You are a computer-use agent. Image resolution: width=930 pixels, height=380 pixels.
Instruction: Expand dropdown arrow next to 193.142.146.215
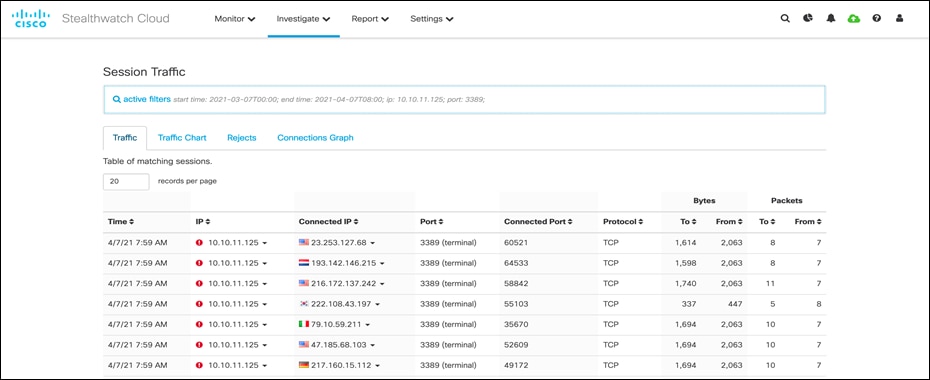tap(383, 263)
